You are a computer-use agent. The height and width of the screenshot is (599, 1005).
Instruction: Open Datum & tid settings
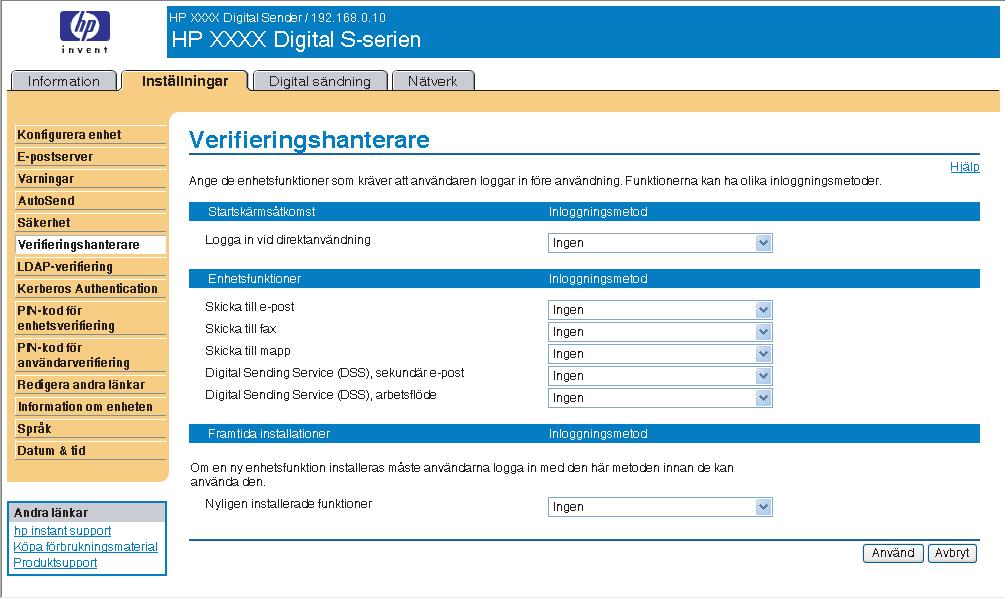[90, 450]
